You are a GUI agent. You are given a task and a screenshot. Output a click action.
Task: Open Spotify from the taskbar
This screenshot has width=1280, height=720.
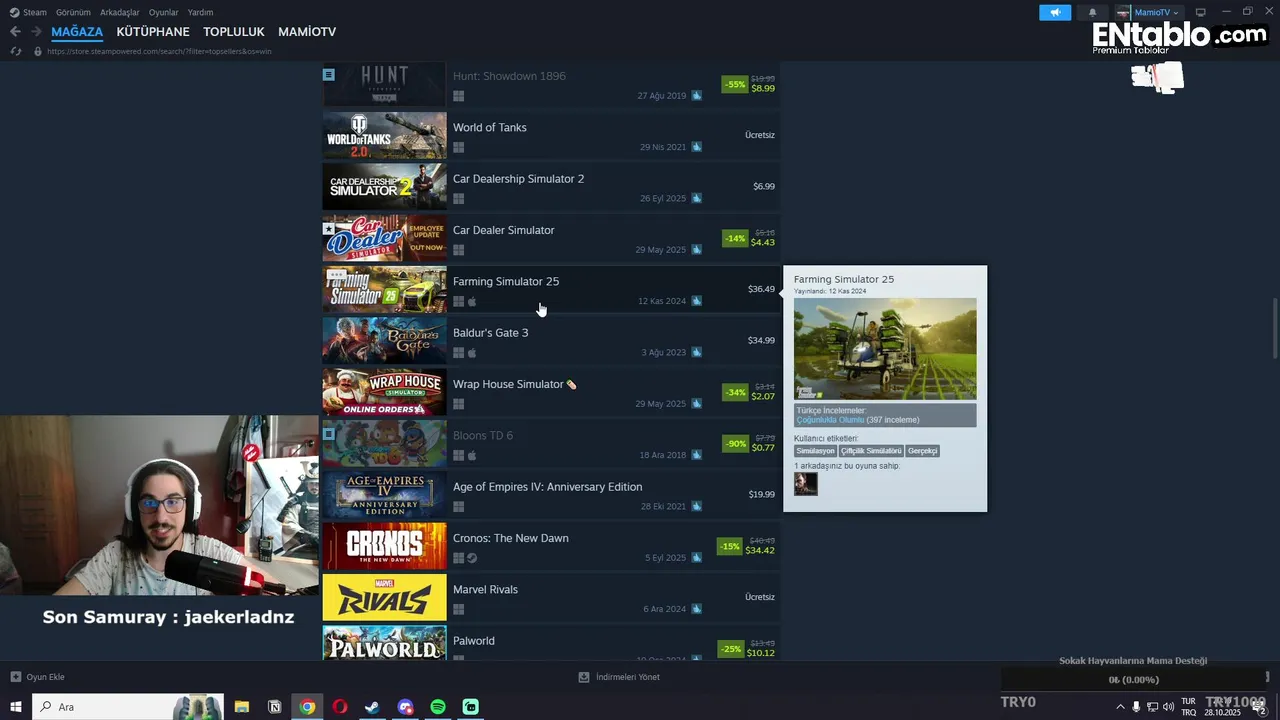(438, 707)
